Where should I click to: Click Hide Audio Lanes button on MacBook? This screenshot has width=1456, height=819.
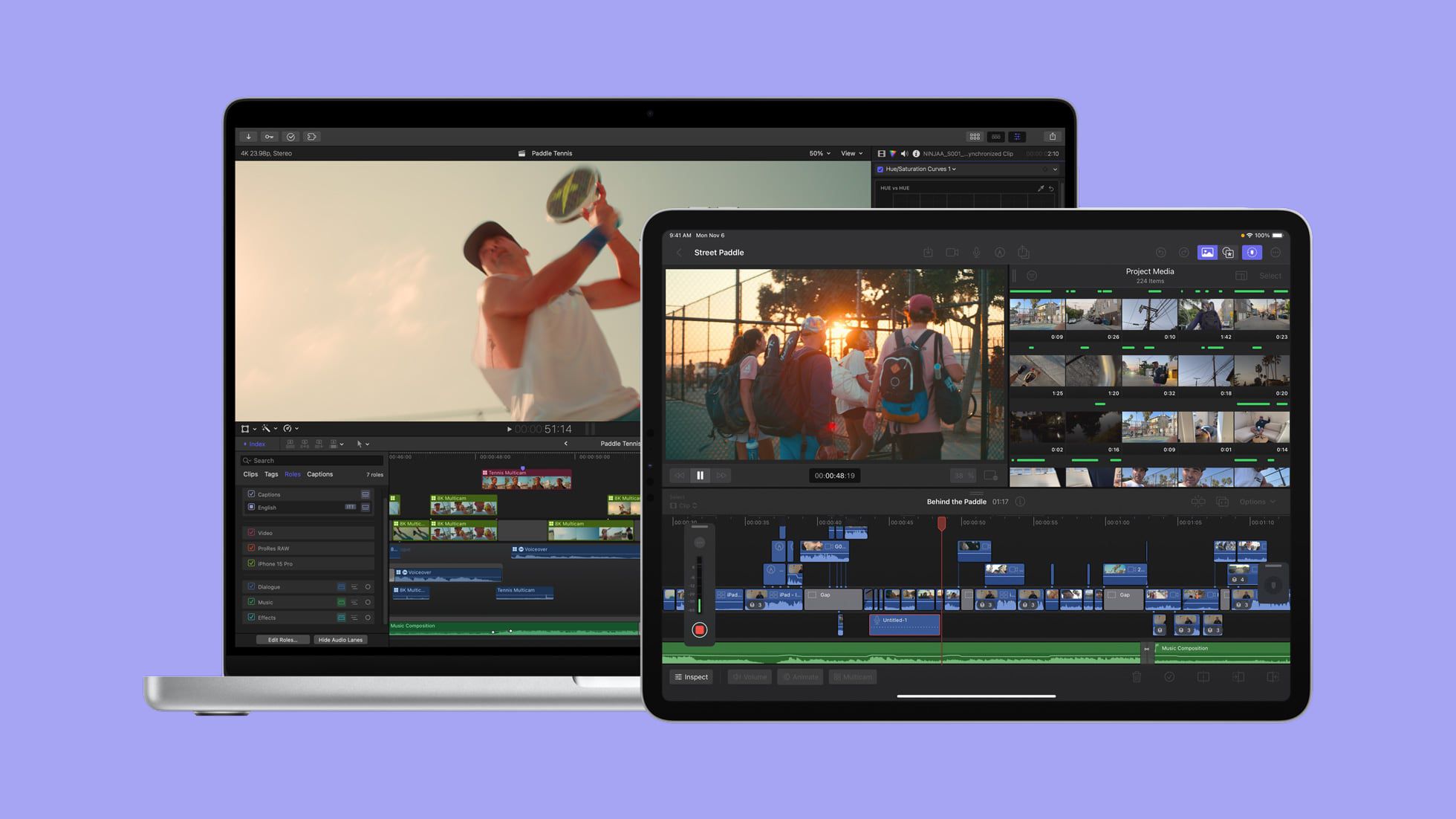point(340,639)
